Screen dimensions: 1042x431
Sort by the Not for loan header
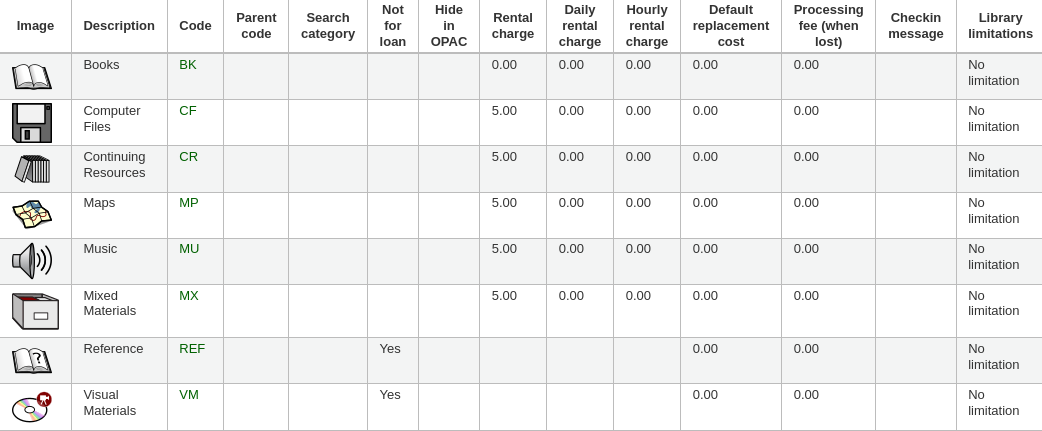click(393, 26)
